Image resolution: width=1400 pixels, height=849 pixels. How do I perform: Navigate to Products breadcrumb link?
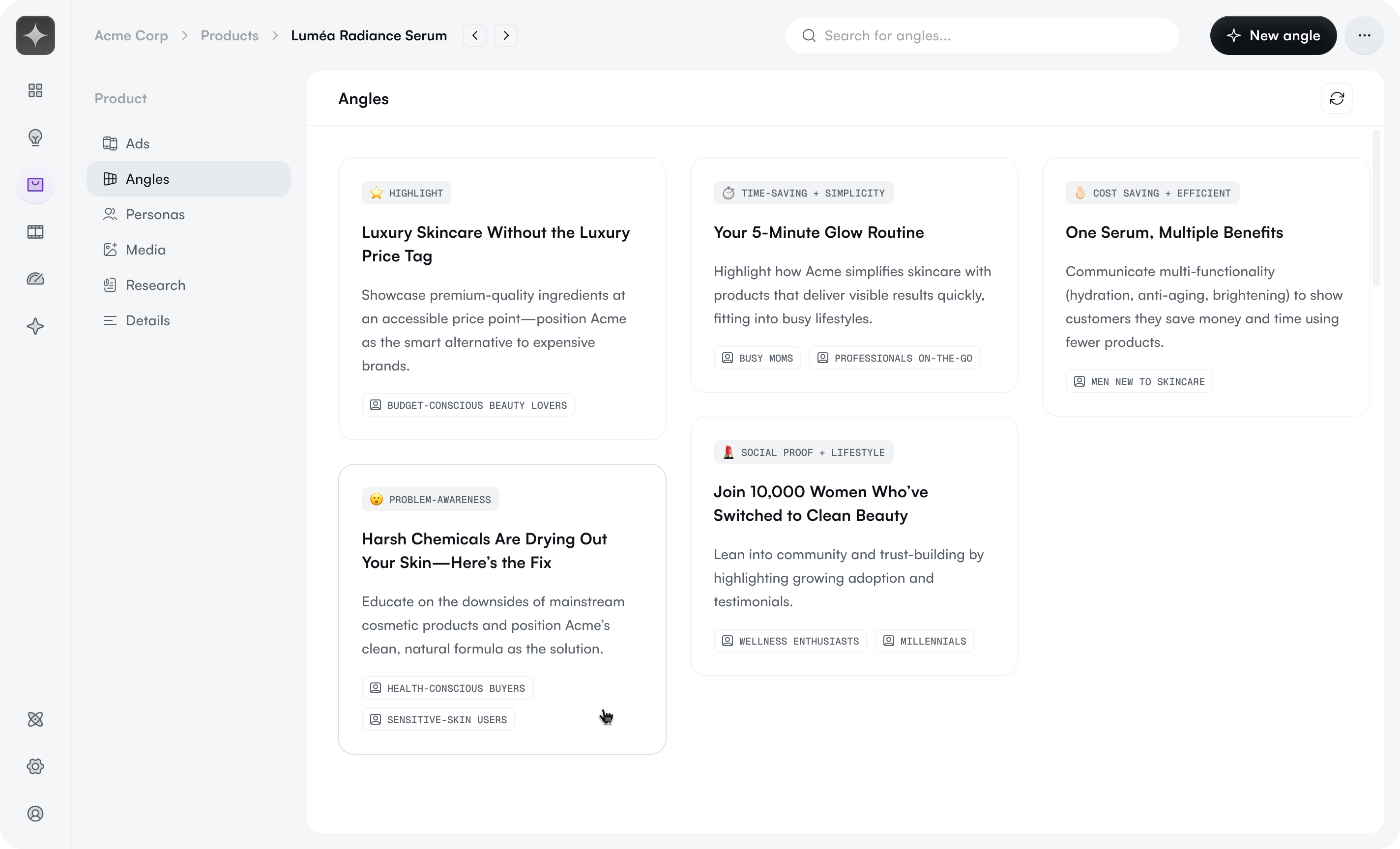[229, 35]
